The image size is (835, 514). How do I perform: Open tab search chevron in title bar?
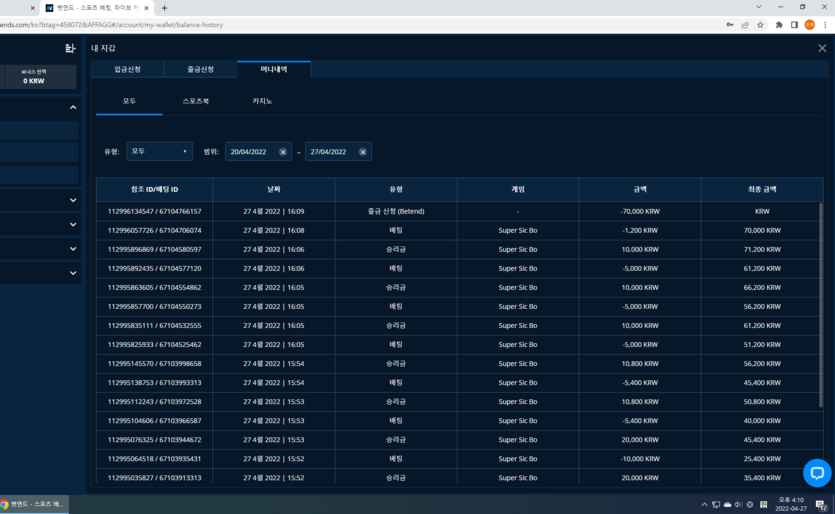tap(759, 7)
